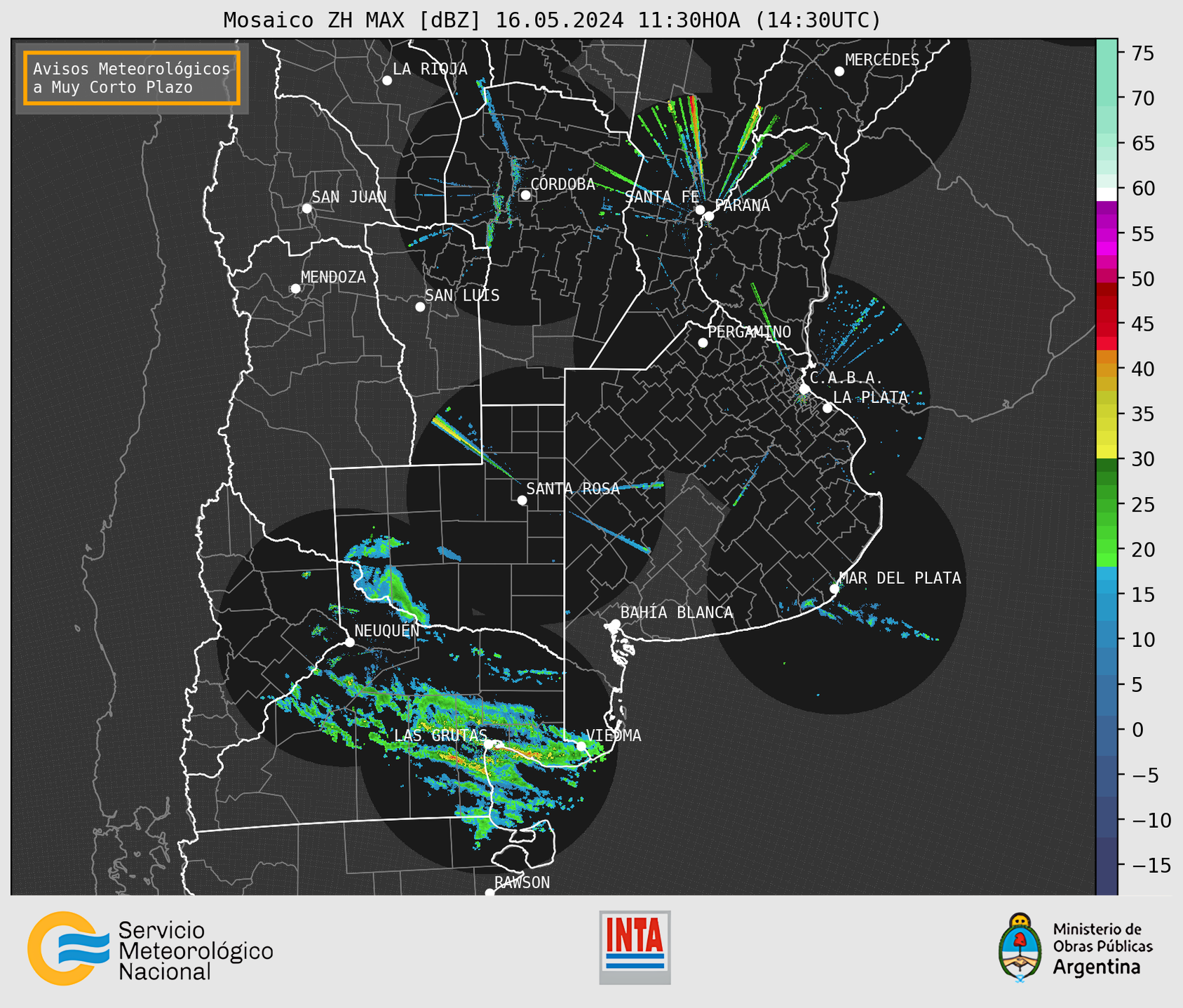Image resolution: width=1183 pixels, height=1008 pixels.
Task: Click the BAHÍA BLANCA label text
Action: click(x=677, y=613)
